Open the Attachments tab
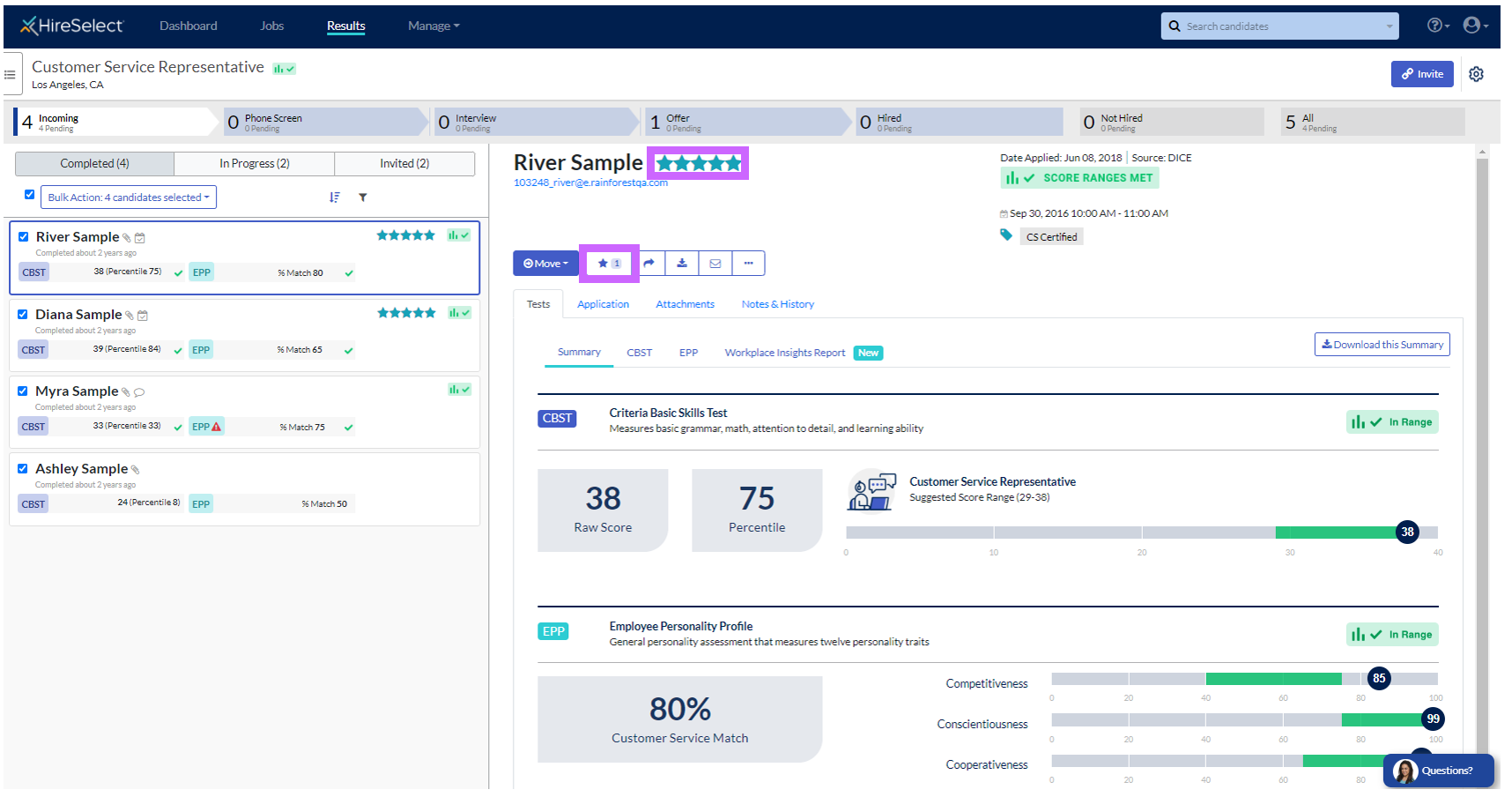 pos(686,305)
